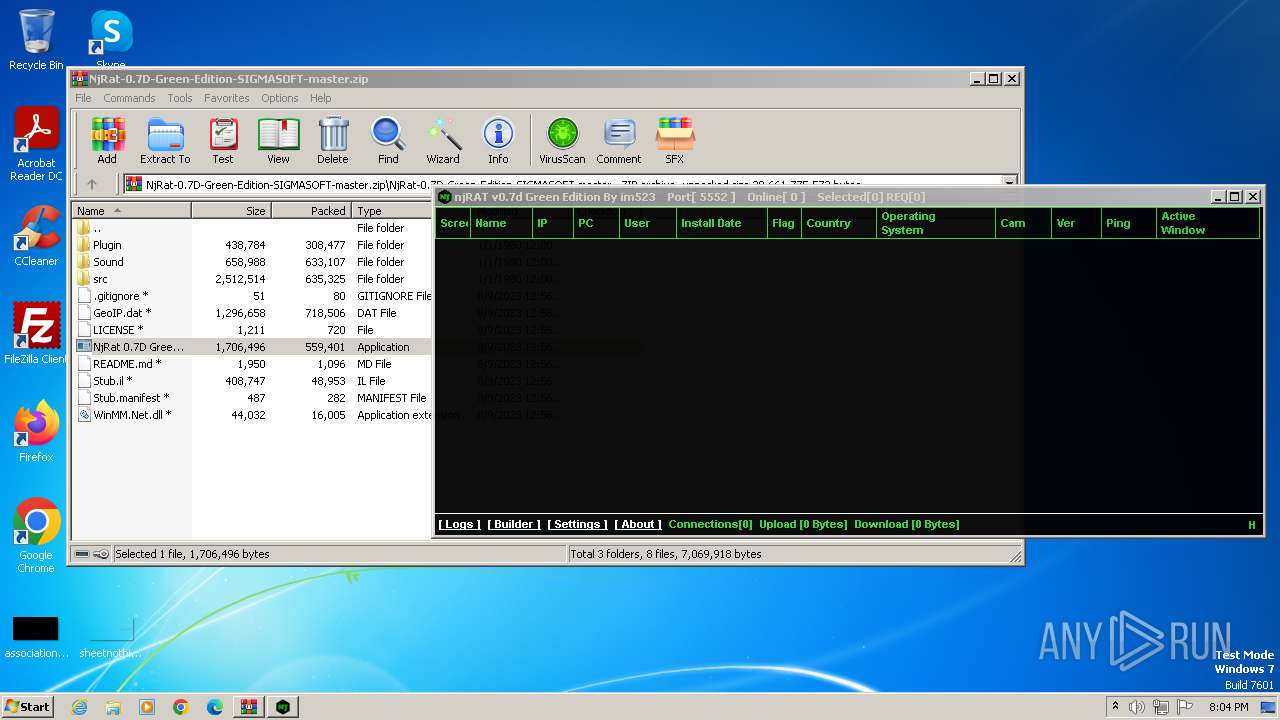Click the Country column header in njRAT
The height and width of the screenshot is (720, 1280).
tap(838, 223)
